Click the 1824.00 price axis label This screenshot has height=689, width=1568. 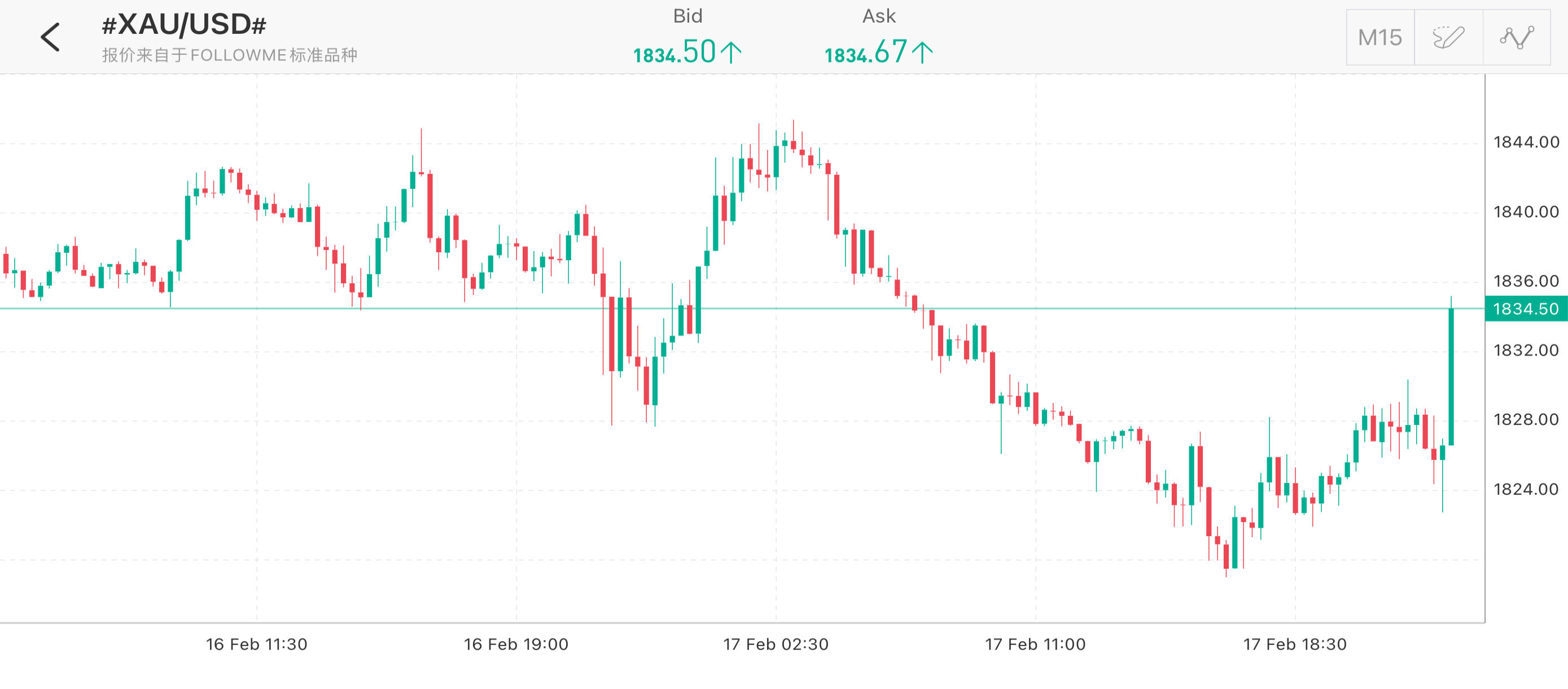point(1526,489)
